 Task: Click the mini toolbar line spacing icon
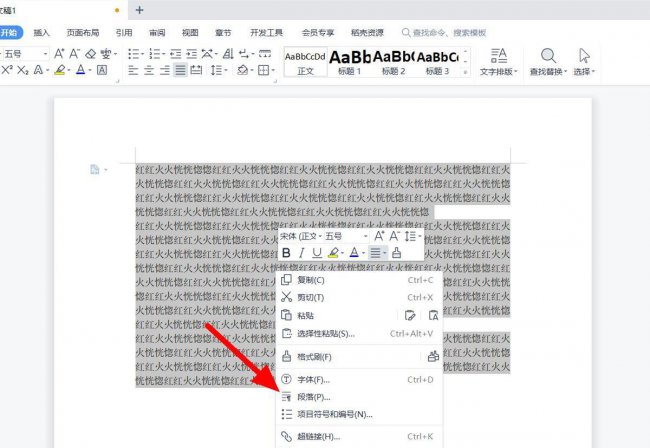coord(410,236)
